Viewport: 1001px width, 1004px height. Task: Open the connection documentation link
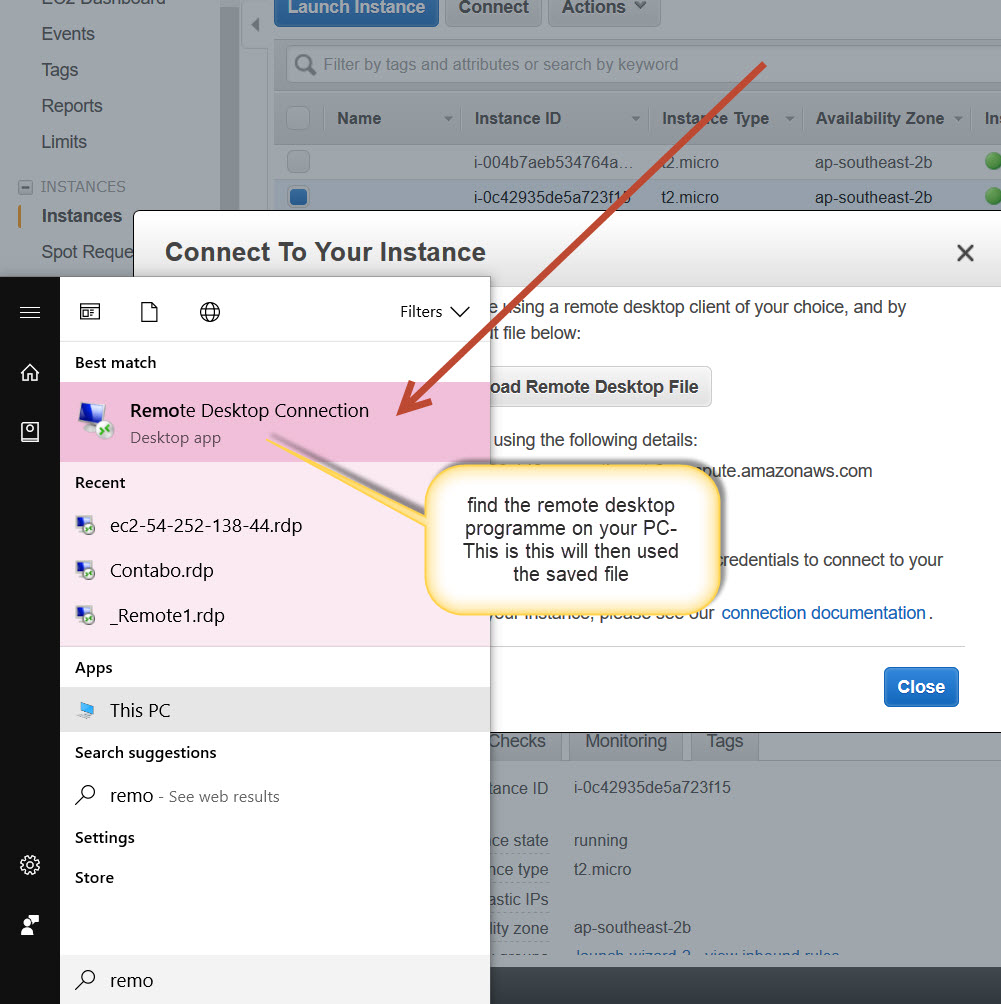pos(823,613)
